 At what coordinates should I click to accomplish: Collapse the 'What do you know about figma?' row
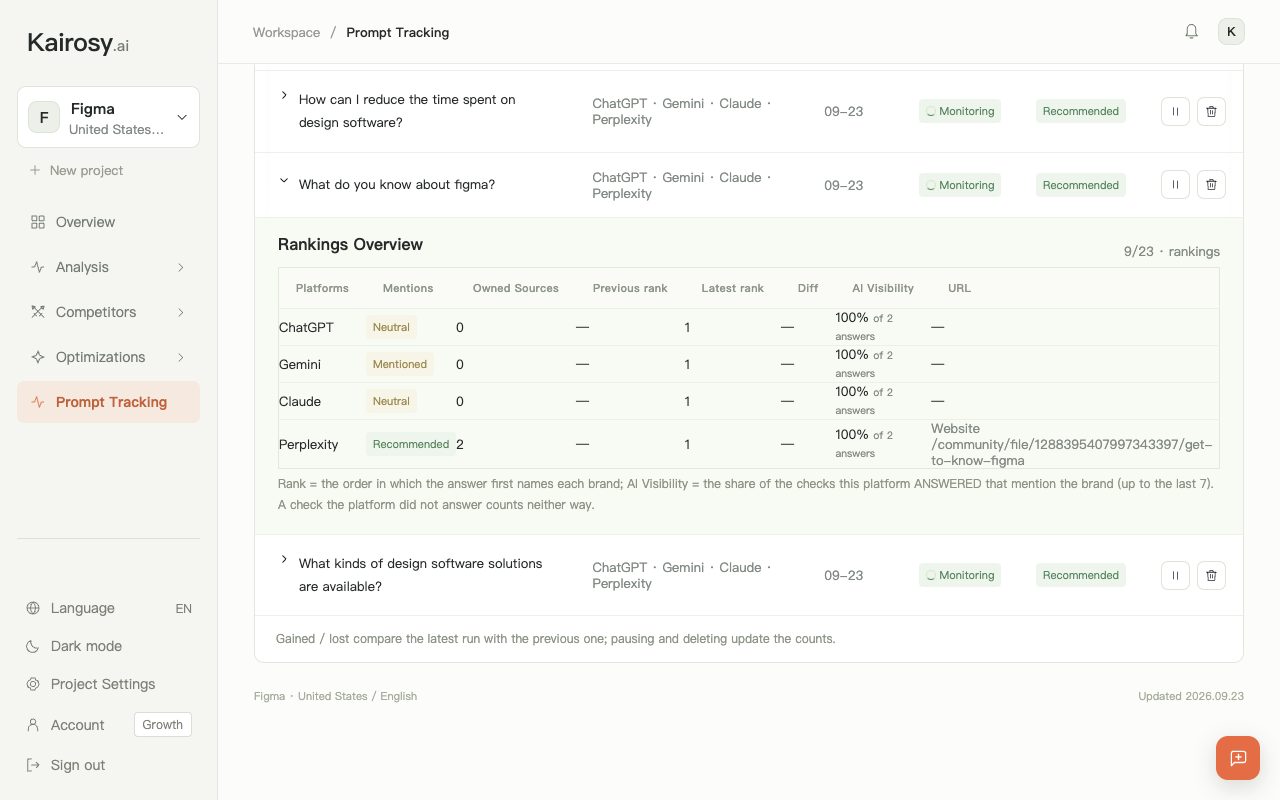pyautogui.click(x=284, y=181)
